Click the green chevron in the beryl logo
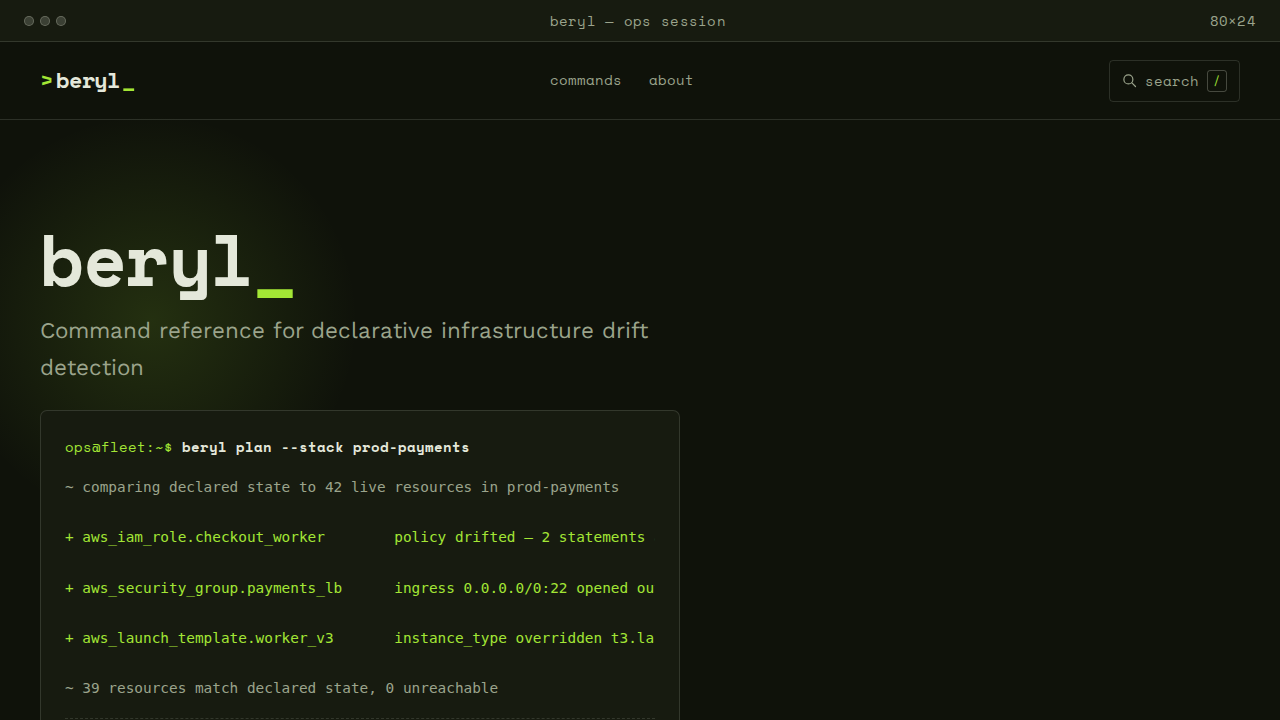This screenshot has width=1280, height=720. [46, 80]
